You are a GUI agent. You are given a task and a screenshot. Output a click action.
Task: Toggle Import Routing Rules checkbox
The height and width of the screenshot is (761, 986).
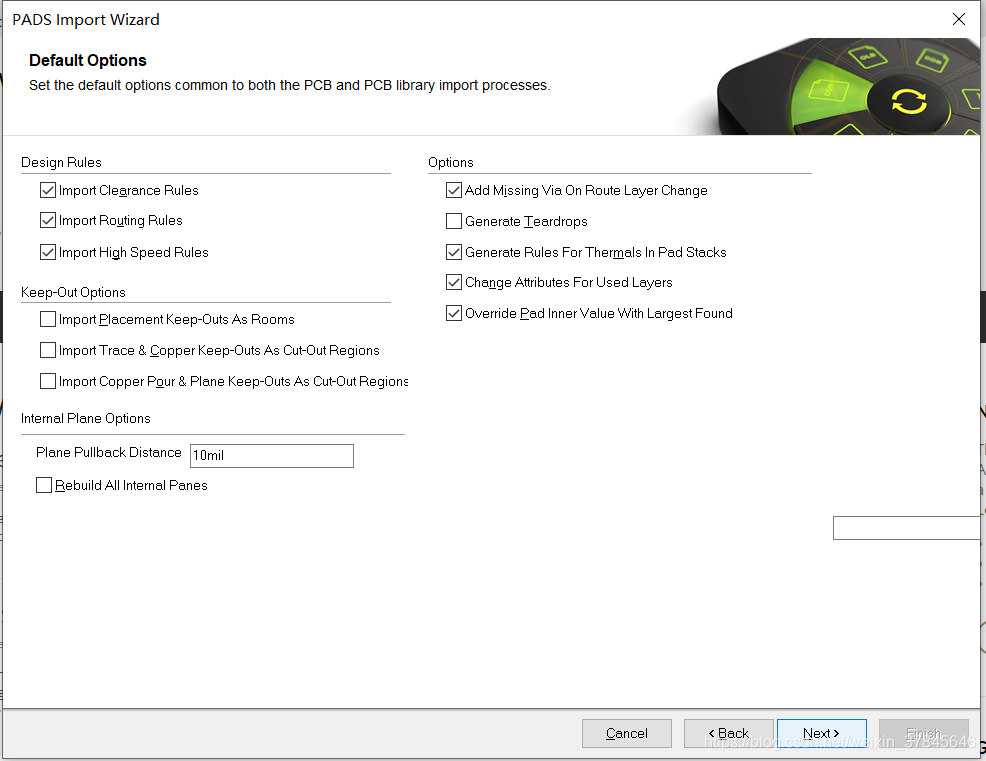[x=48, y=220]
